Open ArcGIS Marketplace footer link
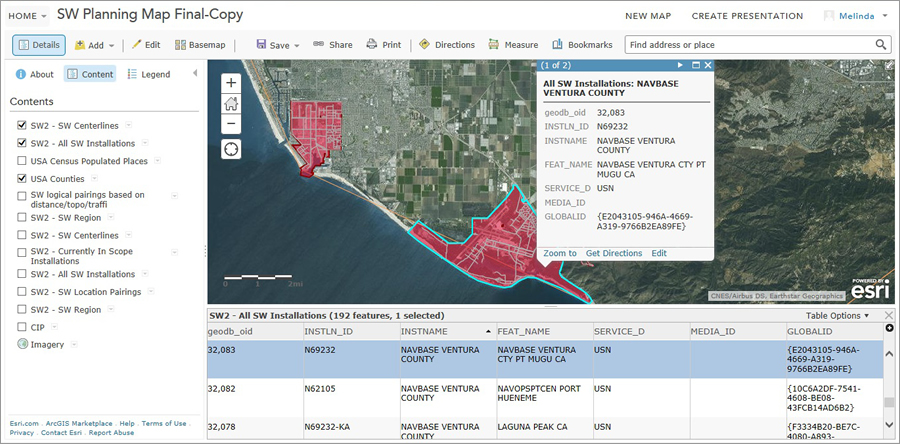 click(x=79, y=423)
